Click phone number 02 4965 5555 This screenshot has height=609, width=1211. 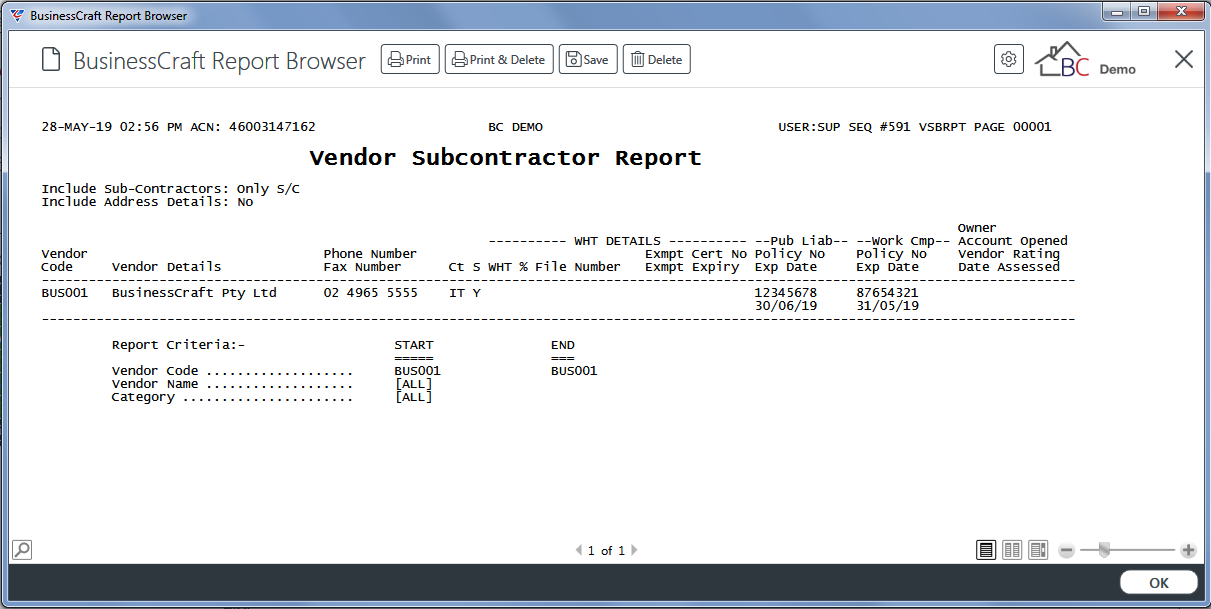[x=371, y=293]
